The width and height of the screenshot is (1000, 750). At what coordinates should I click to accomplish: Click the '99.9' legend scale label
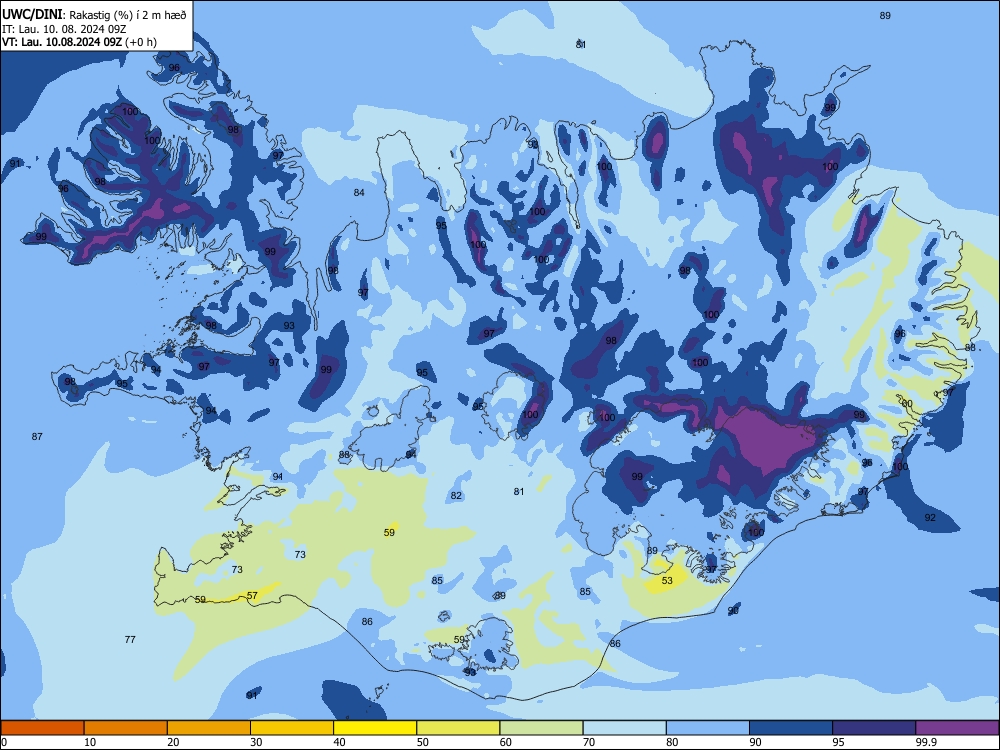pos(926,742)
